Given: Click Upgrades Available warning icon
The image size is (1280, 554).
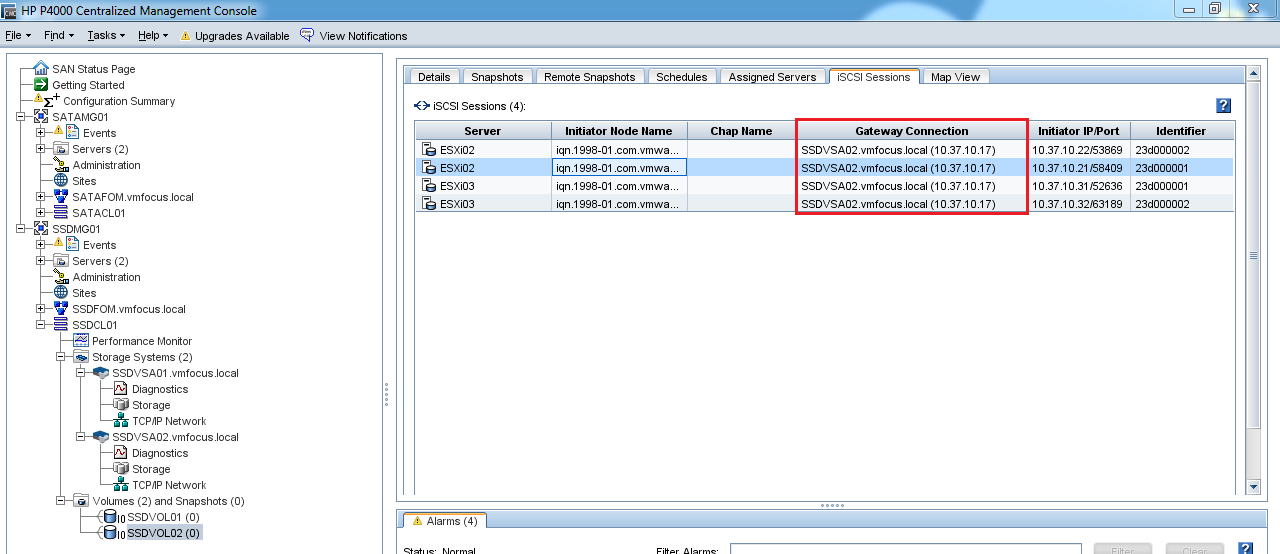Looking at the screenshot, I should [185, 36].
